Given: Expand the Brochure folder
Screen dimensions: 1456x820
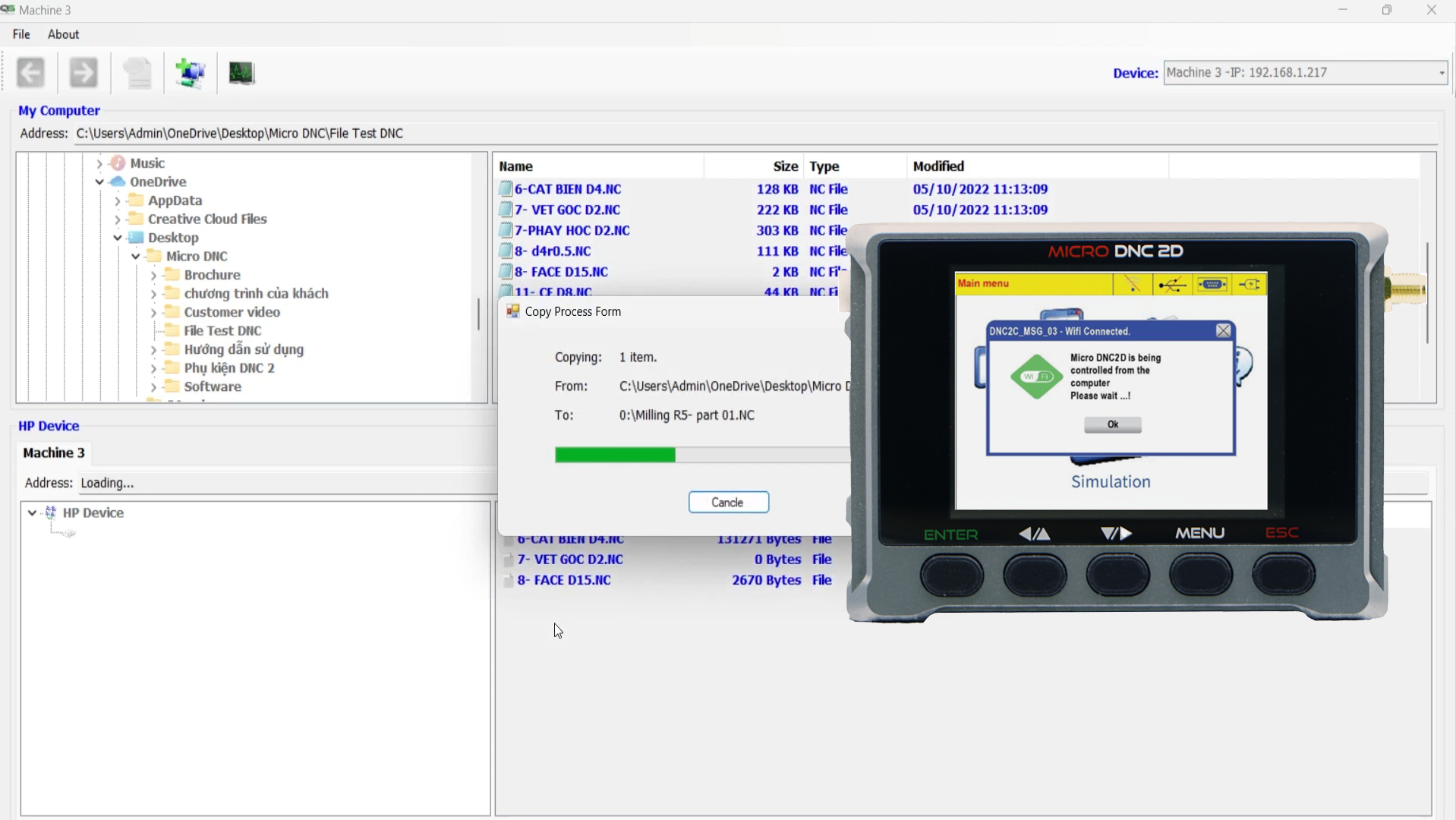Looking at the screenshot, I should (153, 275).
